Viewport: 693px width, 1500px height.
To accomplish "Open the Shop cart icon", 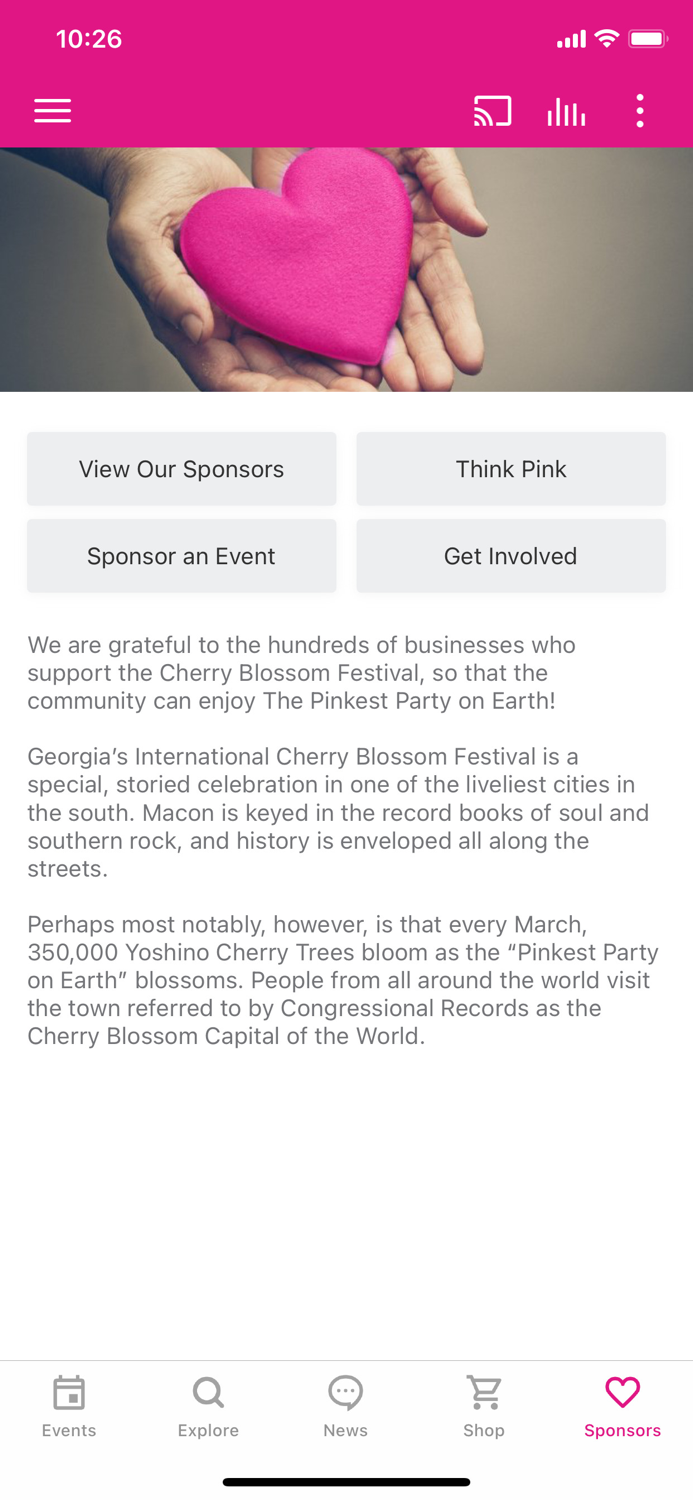I will (x=484, y=1392).
